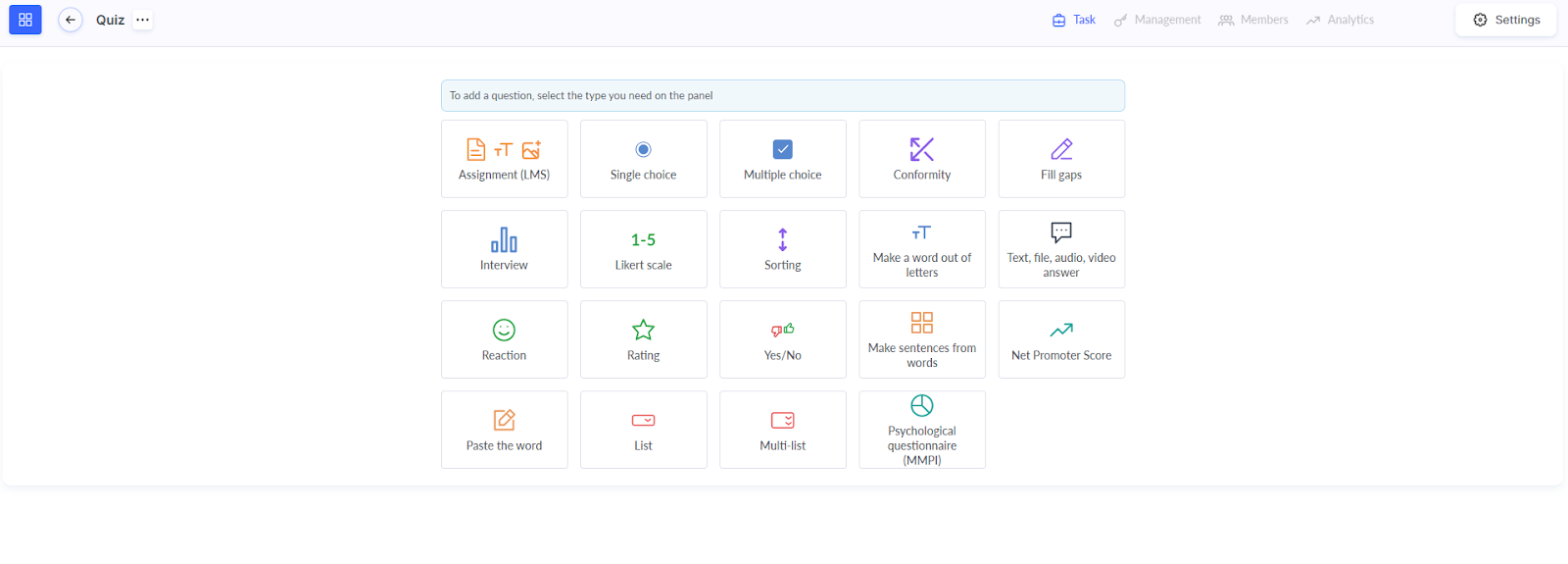View the Analytics tab
The width and height of the screenshot is (1568, 564).
point(1341,20)
